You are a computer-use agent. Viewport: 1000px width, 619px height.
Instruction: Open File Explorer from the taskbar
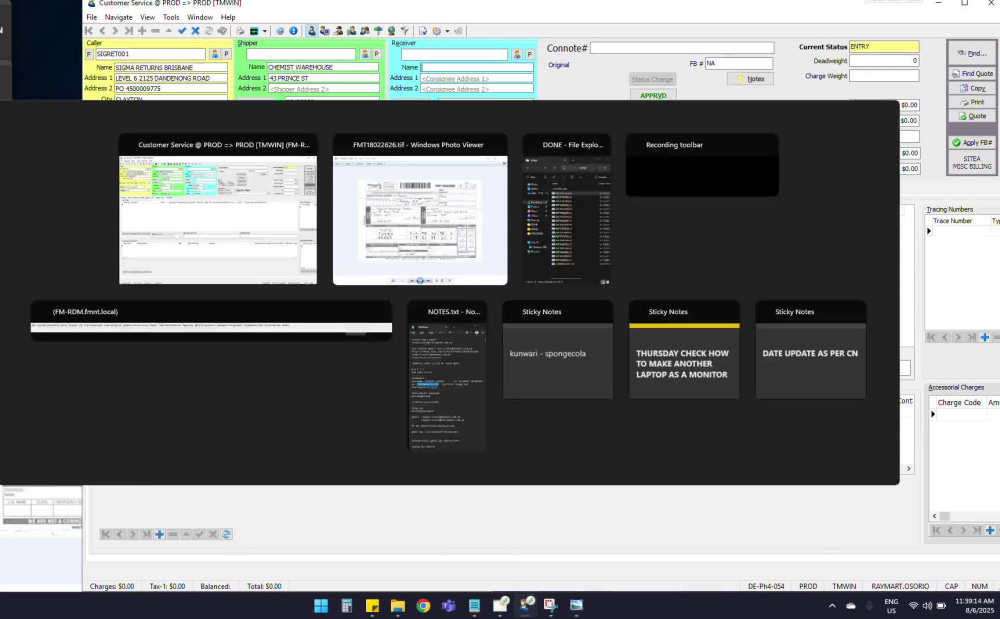coord(398,606)
